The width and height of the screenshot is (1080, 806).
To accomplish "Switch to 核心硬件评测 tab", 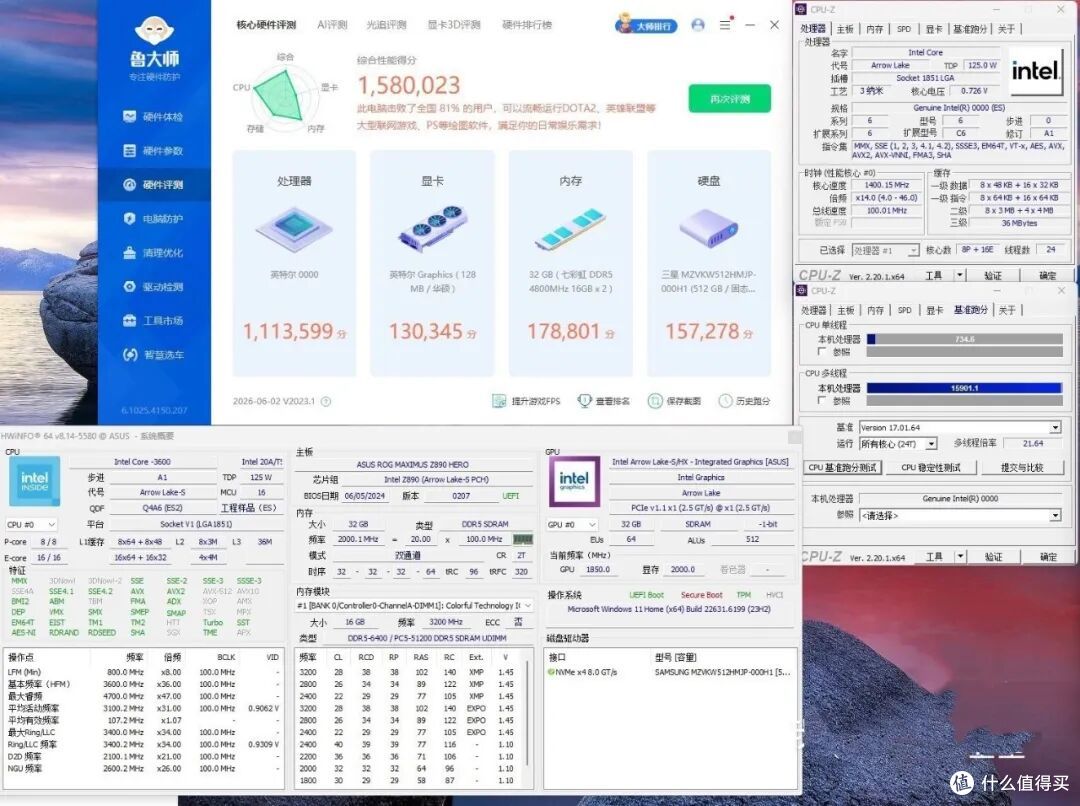I will click(267, 25).
